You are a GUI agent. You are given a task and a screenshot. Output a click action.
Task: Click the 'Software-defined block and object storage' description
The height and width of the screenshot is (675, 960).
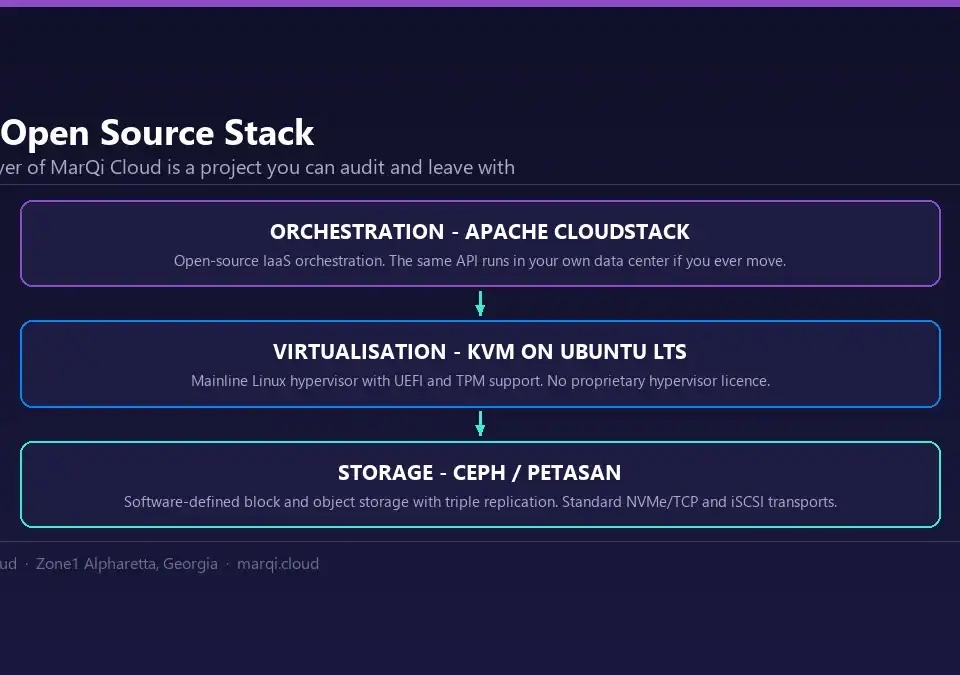click(480, 502)
